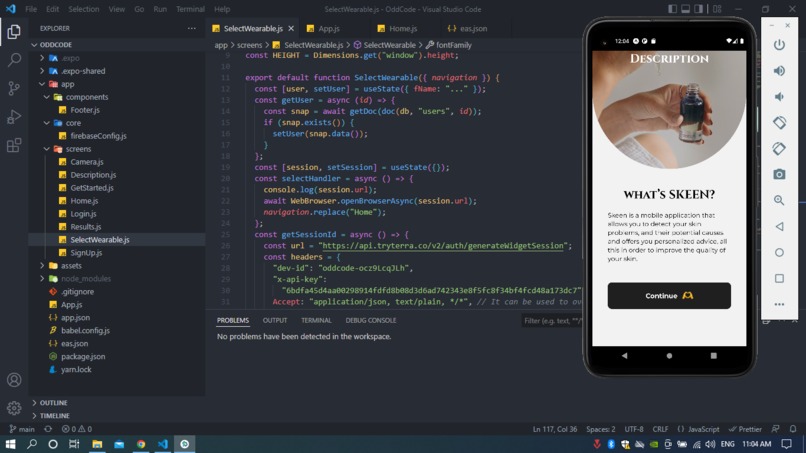Tap the Continue button in the phone app
The height and width of the screenshot is (453, 806).
click(x=669, y=296)
